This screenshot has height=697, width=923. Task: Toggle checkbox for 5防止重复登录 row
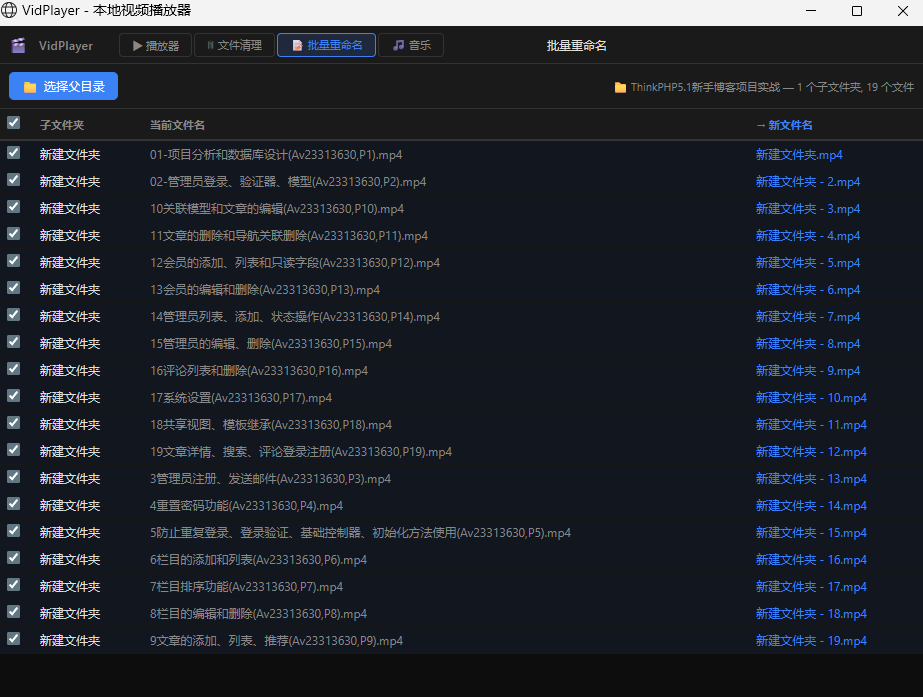pos(14,531)
